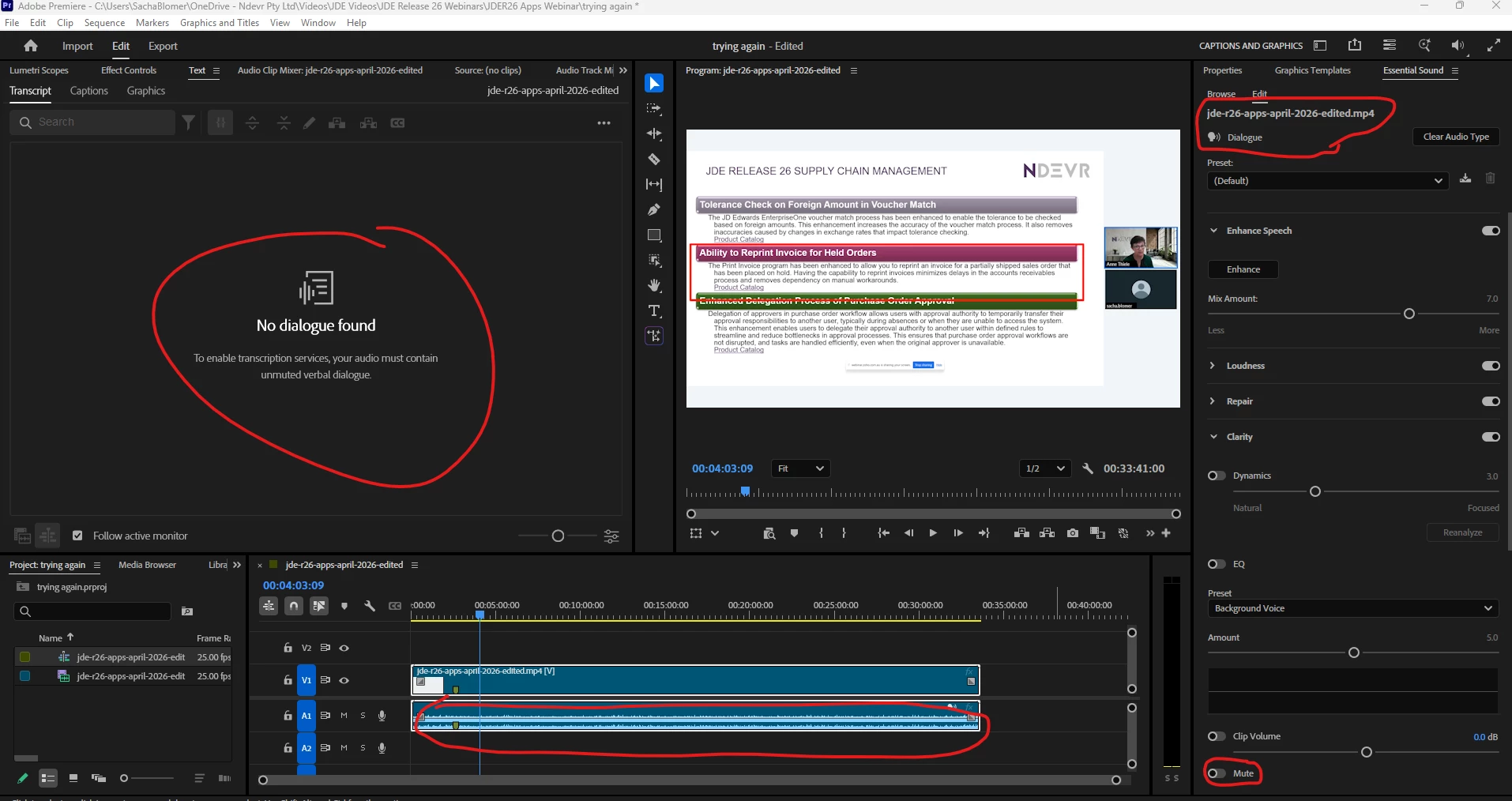Open the Workspaces icon in header
This screenshot has width=1512, height=801.
1320,46
